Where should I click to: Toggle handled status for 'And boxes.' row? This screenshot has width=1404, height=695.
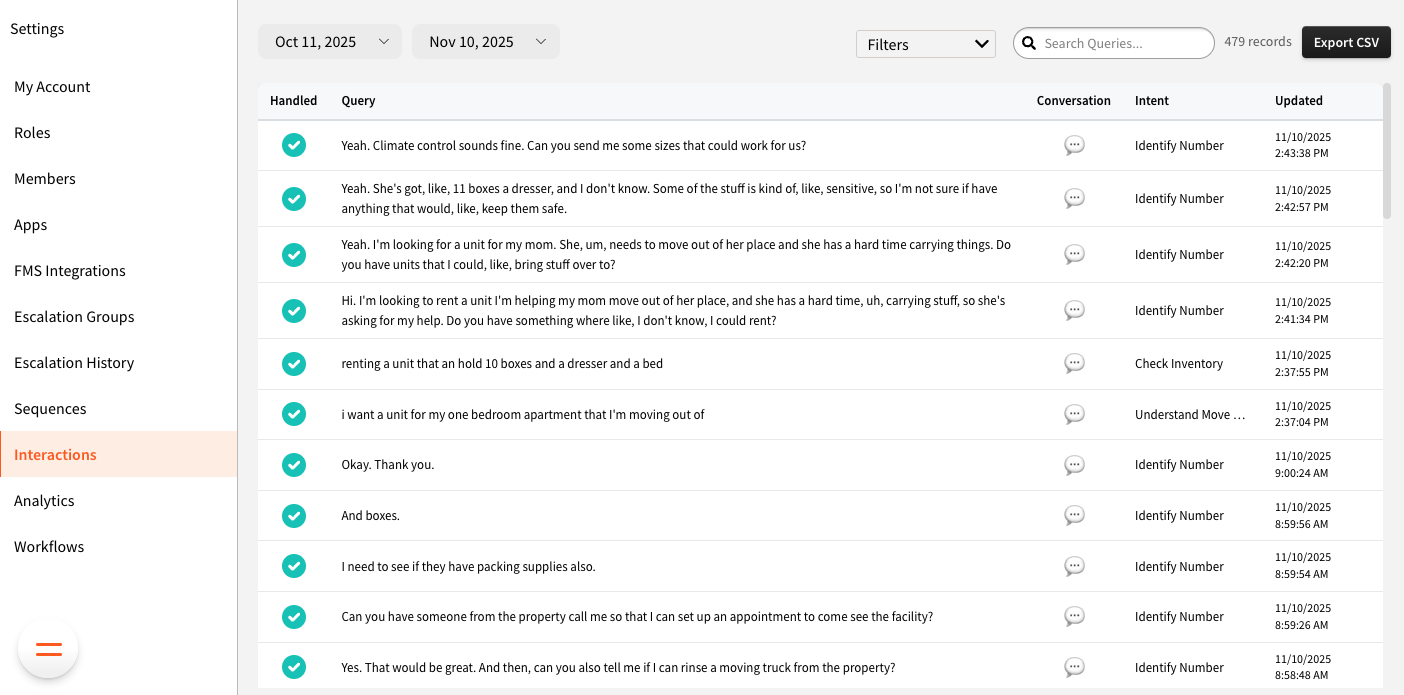pyautogui.click(x=293, y=516)
